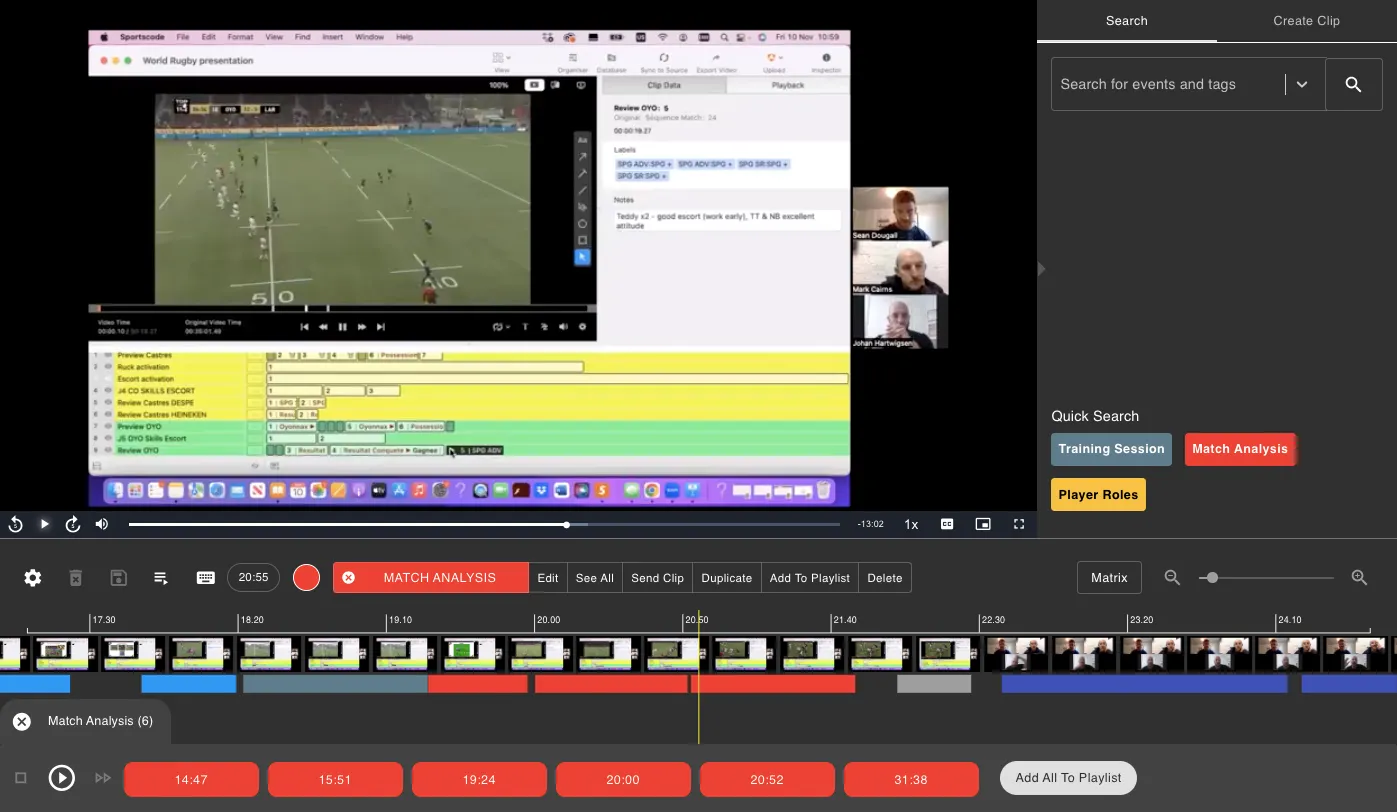This screenshot has height=812, width=1397.
Task: Open the 1x playback speed menu
Action: (911, 524)
